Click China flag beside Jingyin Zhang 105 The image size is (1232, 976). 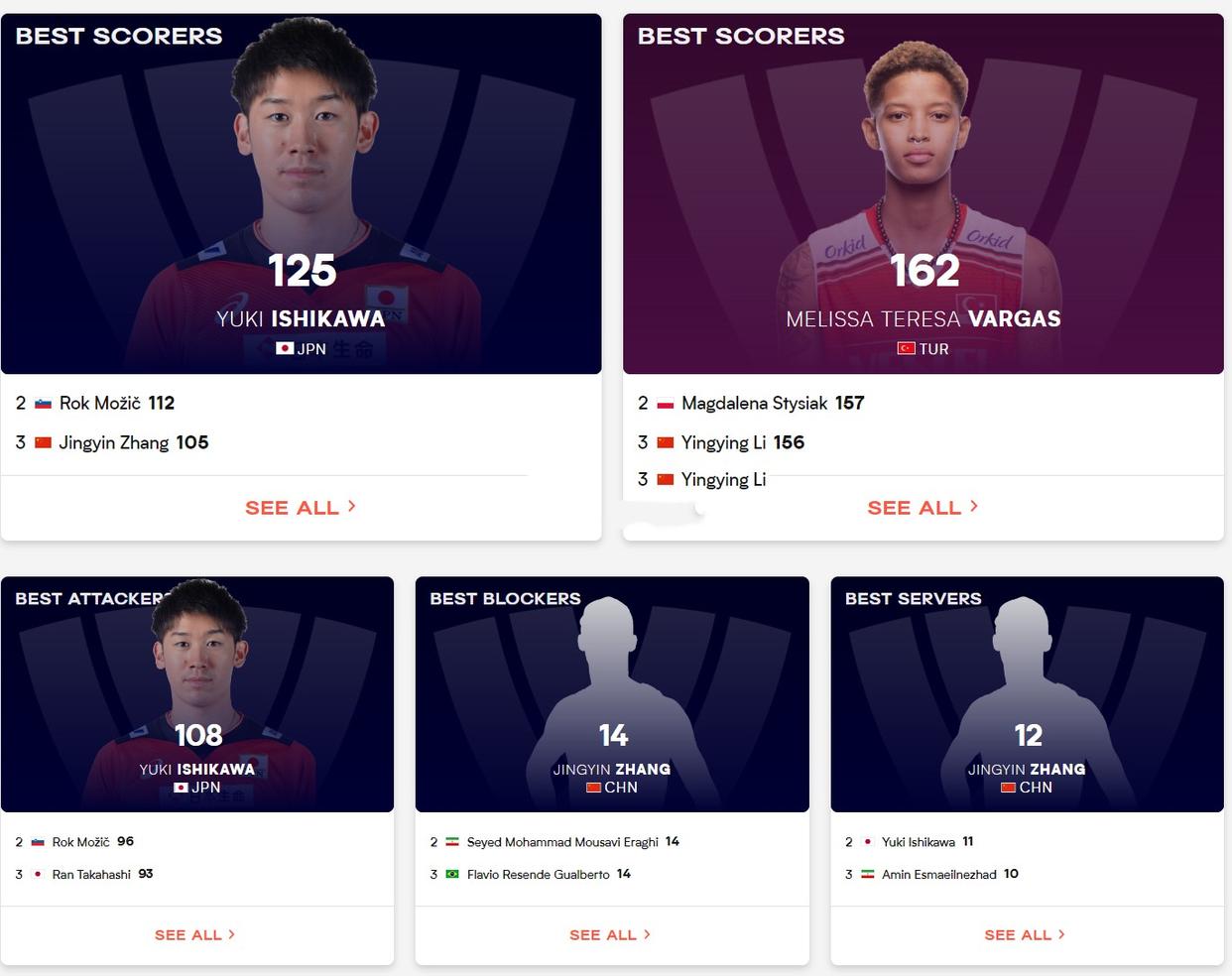point(43,443)
